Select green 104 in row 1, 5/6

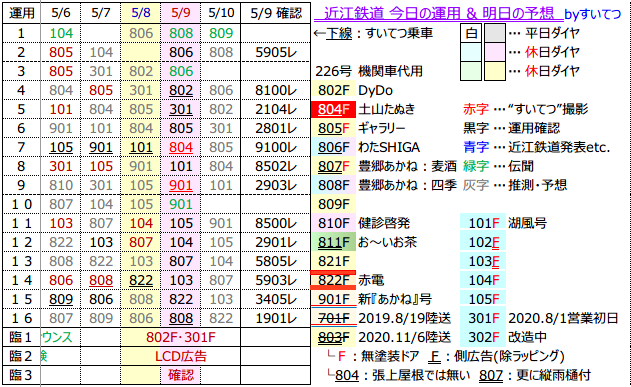click(61, 33)
